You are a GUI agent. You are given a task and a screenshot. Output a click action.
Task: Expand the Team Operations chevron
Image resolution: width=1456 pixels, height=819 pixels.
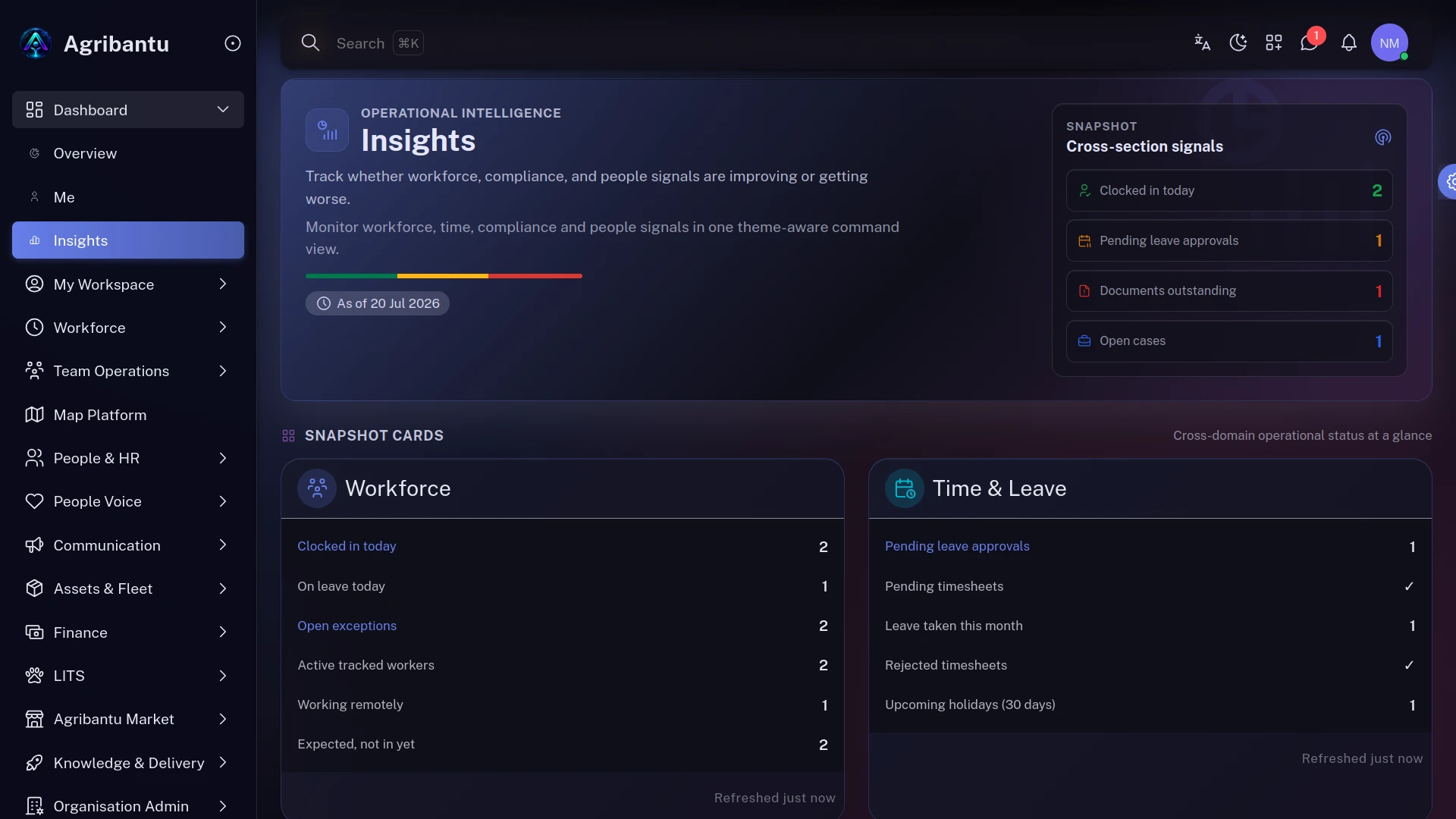coord(223,371)
